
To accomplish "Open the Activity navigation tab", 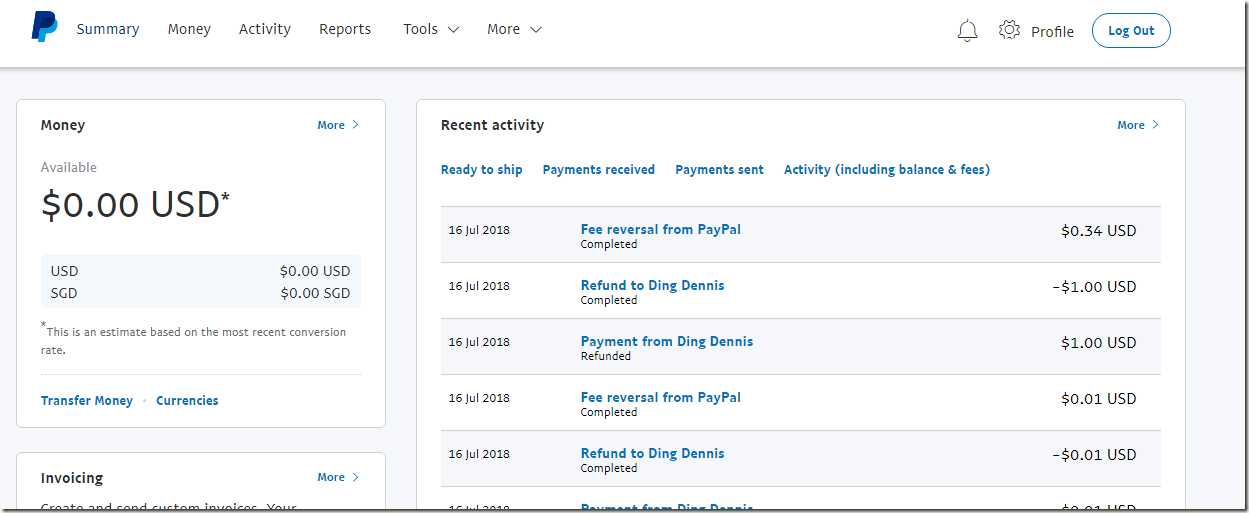I will pyautogui.click(x=265, y=29).
